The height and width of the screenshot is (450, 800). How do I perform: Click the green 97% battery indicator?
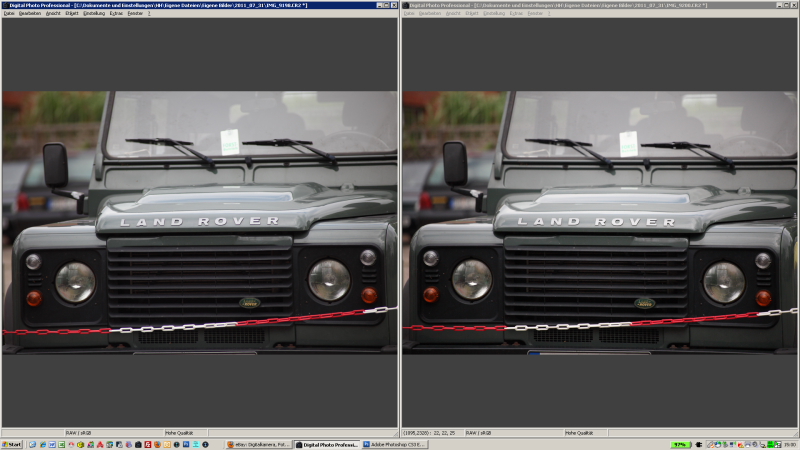click(681, 445)
